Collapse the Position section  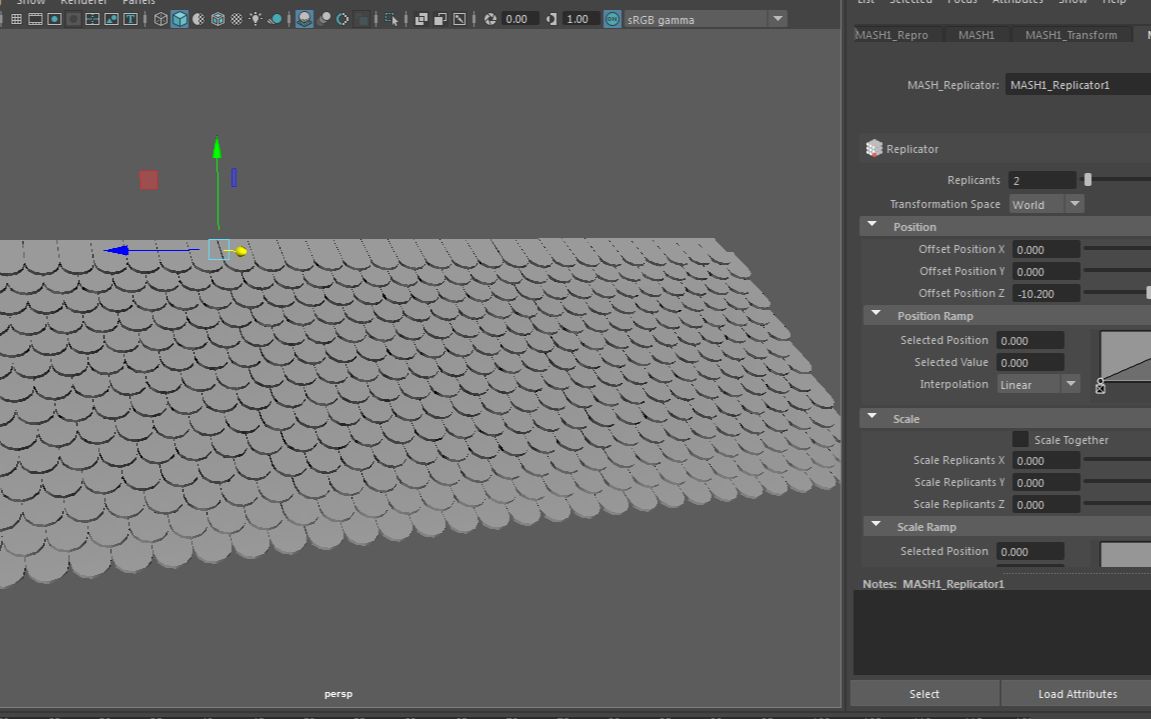872,226
